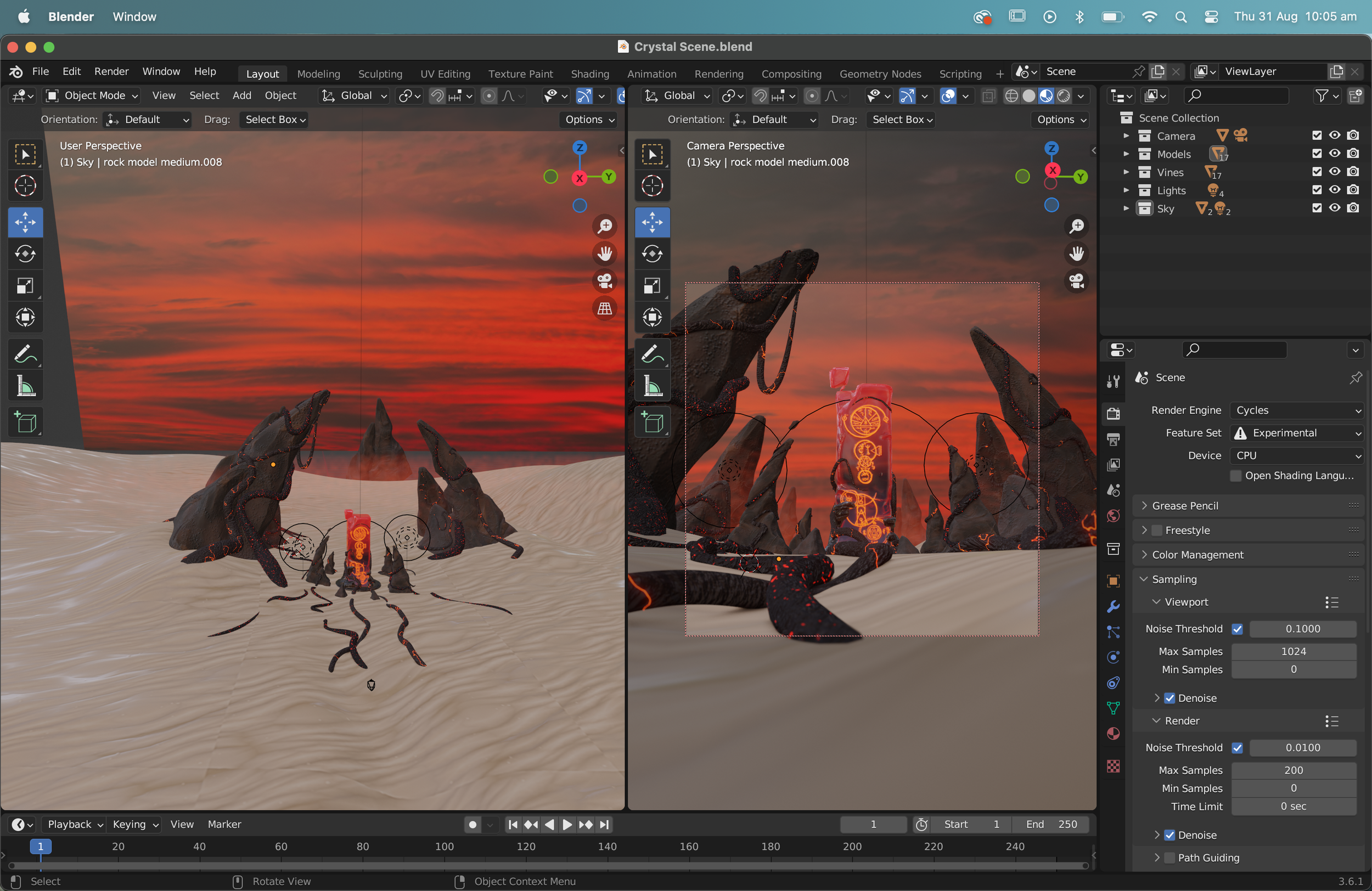Click the Render Max Samples field

pyautogui.click(x=1293, y=770)
